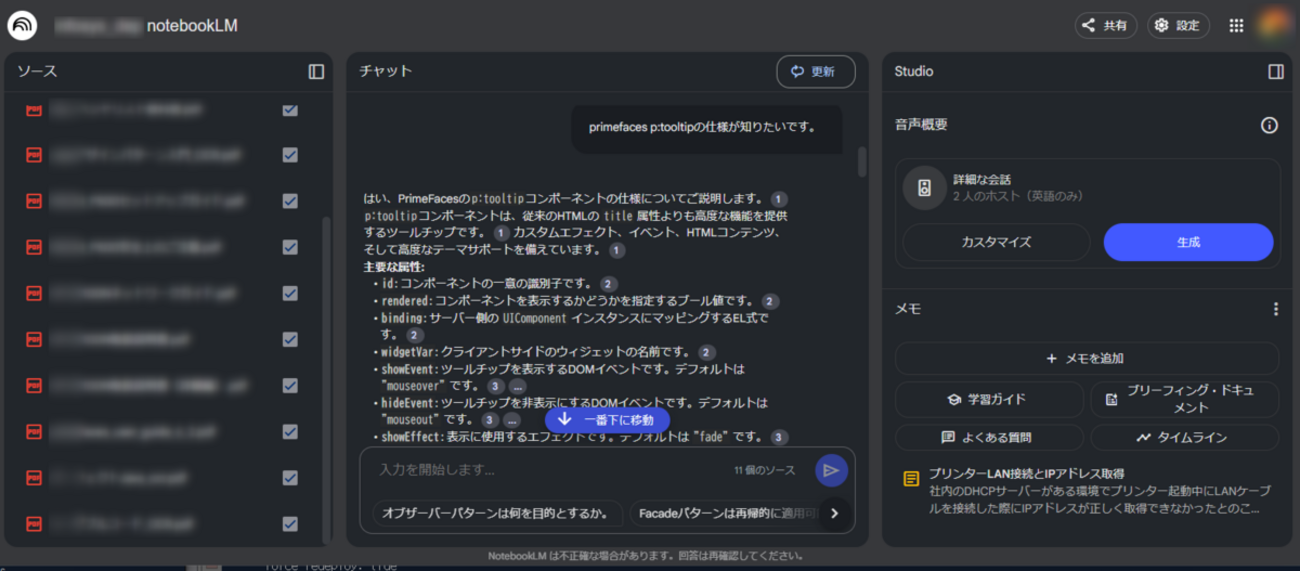The height and width of the screenshot is (571, 1300).
Task: Click the 詳細な会話 label
Action: (982, 180)
